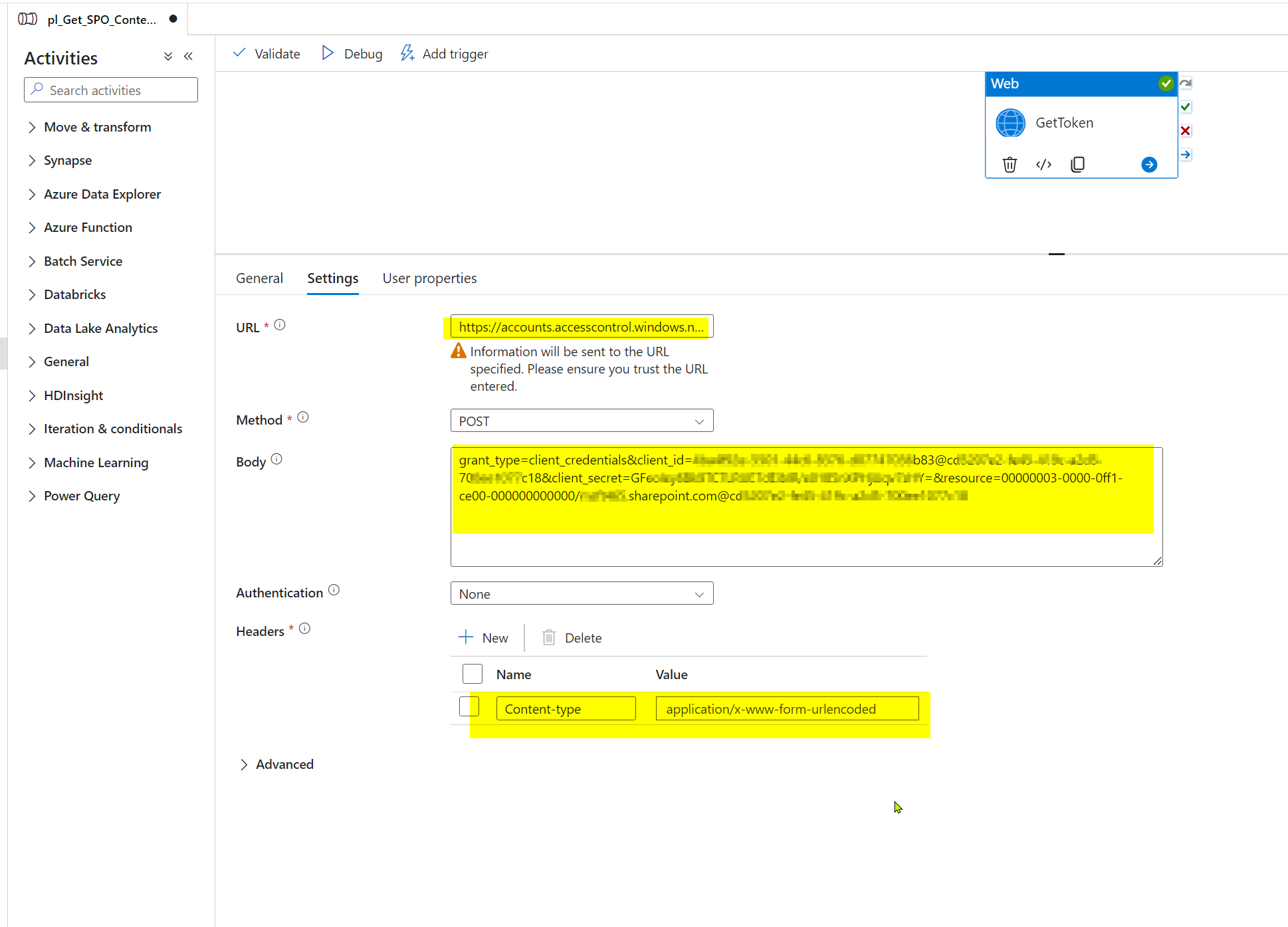This screenshot has height=927, width=1288.
Task: Clone the GetToken activity with copy icon
Action: [1077, 164]
